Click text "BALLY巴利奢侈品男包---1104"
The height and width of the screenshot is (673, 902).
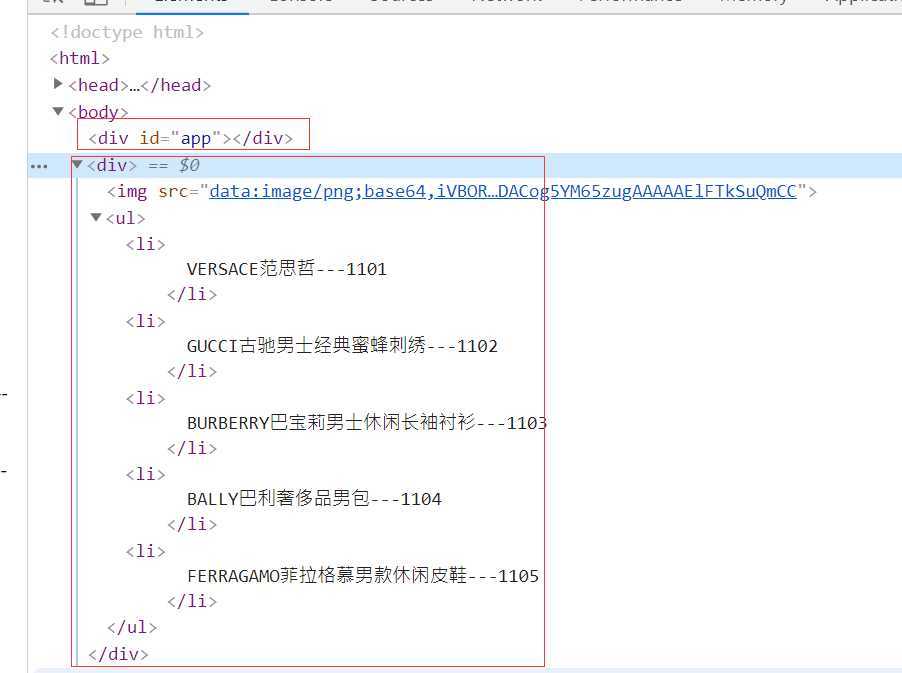[314, 499]
